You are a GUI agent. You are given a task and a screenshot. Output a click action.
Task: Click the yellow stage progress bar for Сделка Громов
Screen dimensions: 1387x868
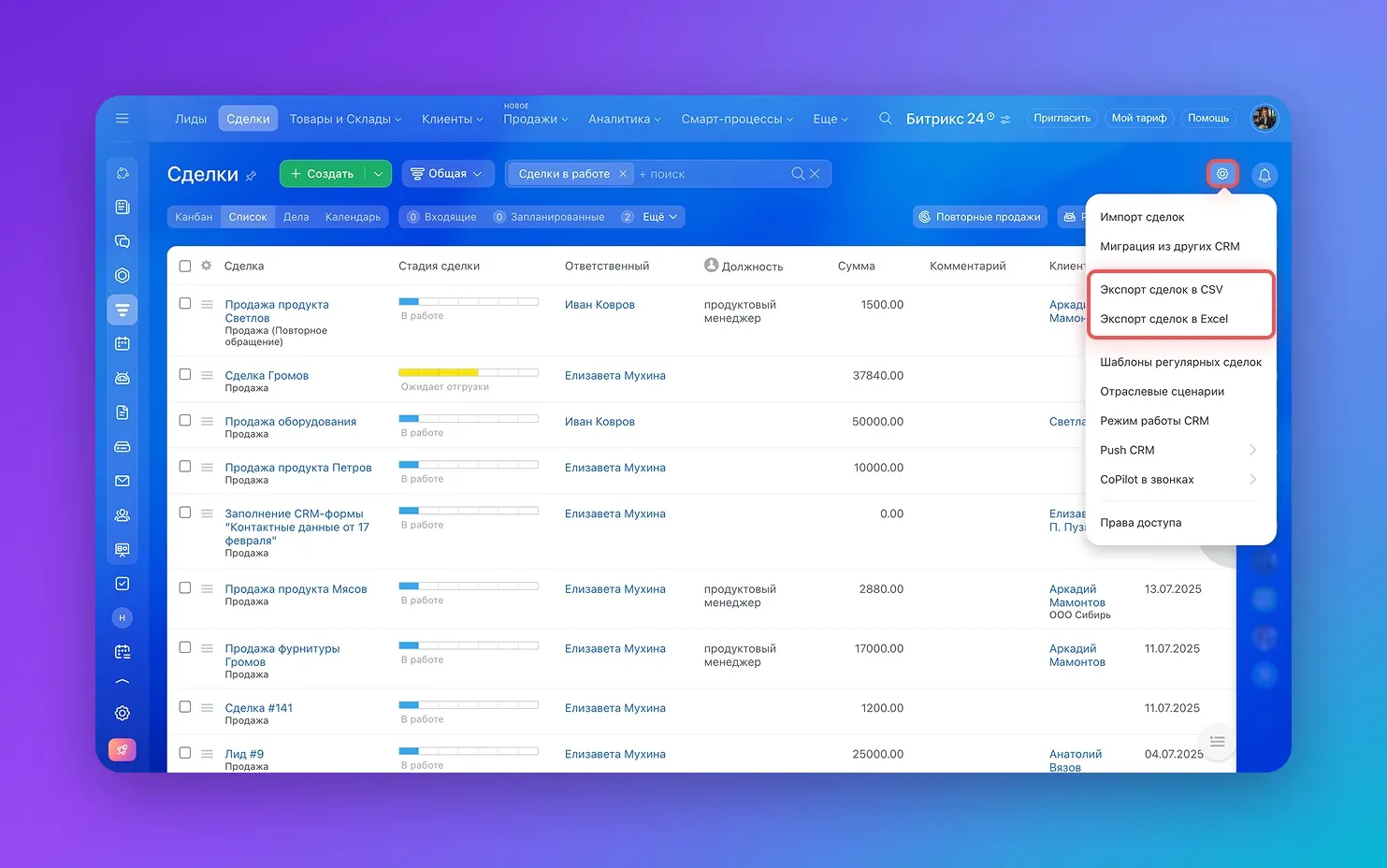coord(469,372)
